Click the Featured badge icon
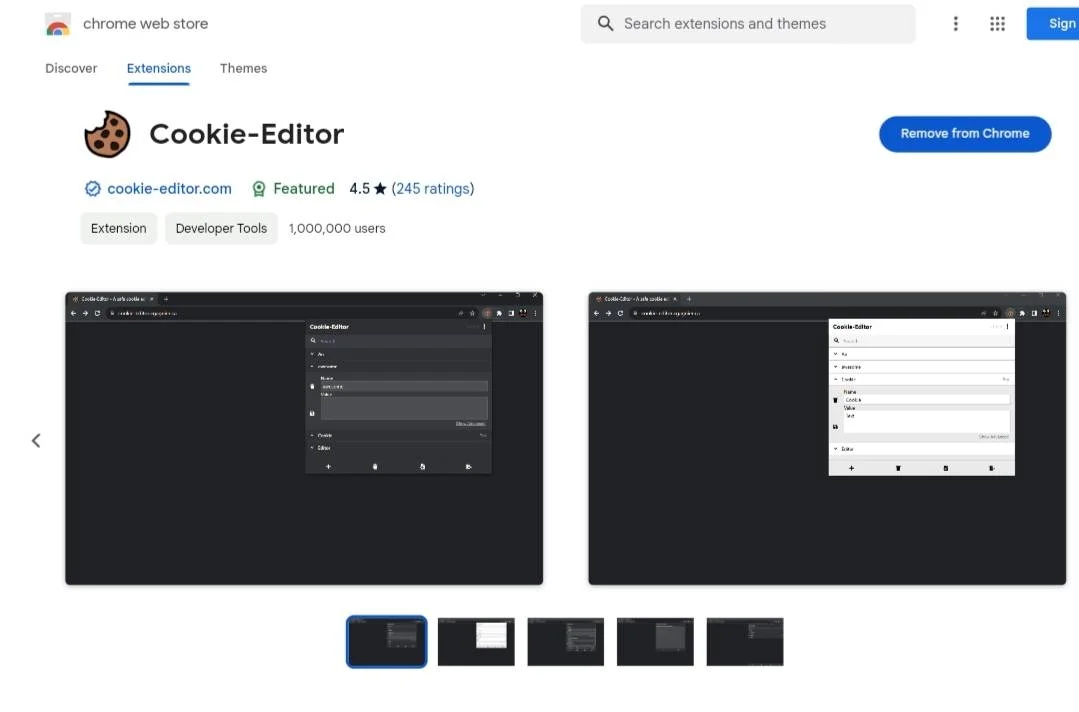Screen dimensions: 1079x712 tap(259, 188)
